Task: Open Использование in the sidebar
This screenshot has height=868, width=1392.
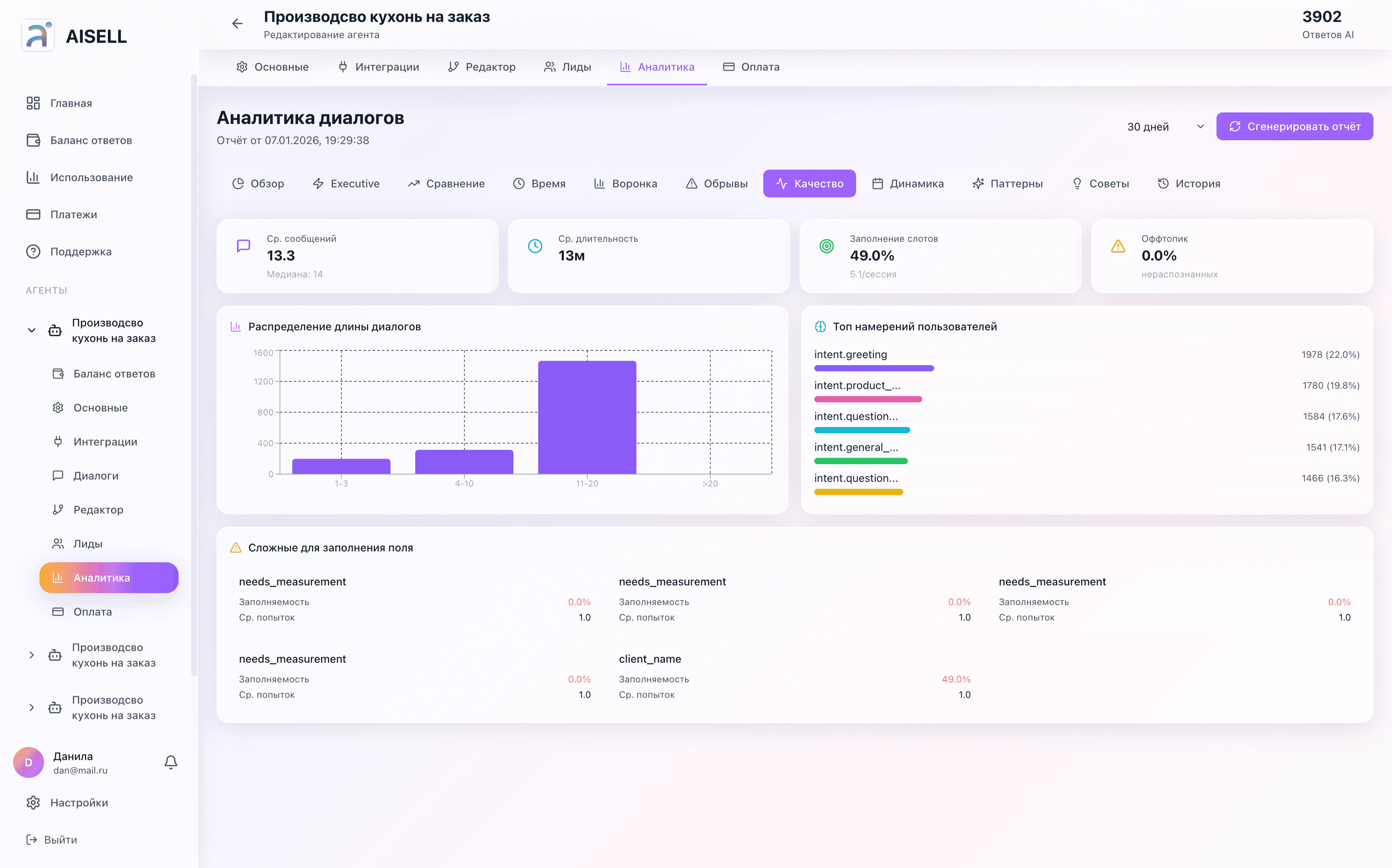Action: tap(91, 177)
